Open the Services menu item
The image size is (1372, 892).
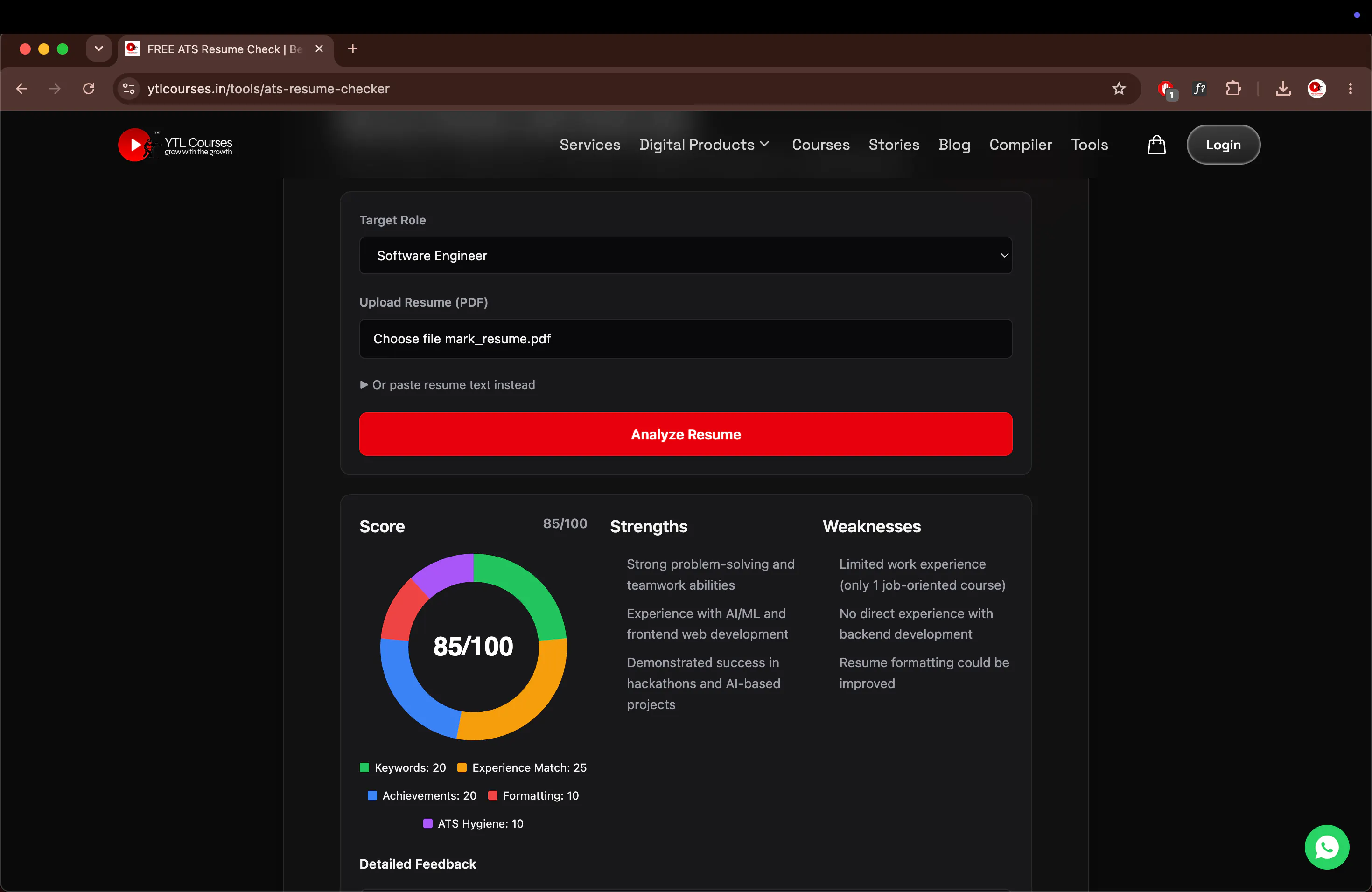(590, 145)
